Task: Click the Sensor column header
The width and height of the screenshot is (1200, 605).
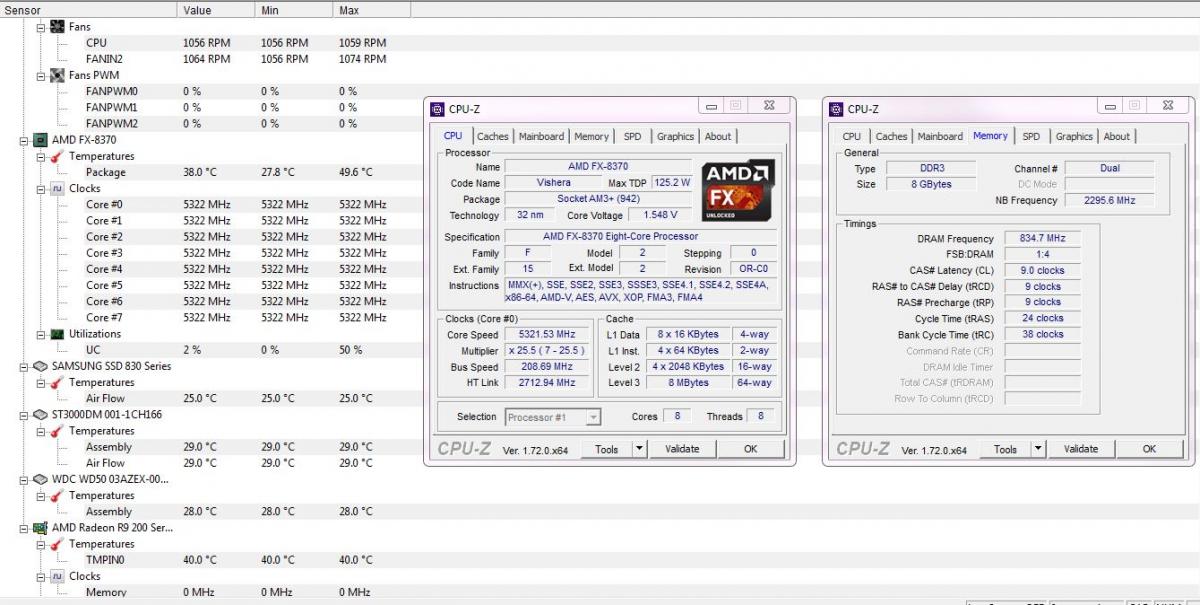Action: (x=88, y=9)
